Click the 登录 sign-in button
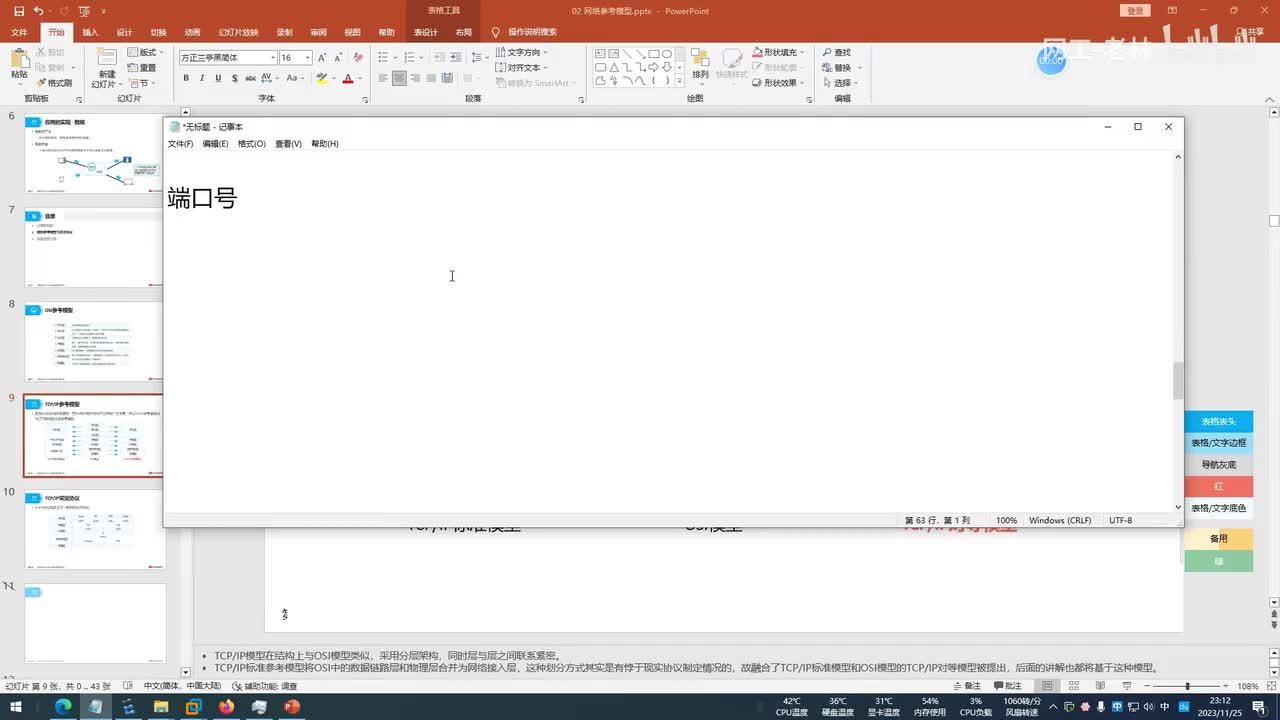The width and height of the screenshot is (1280, 720). [x=1135, y=11]
